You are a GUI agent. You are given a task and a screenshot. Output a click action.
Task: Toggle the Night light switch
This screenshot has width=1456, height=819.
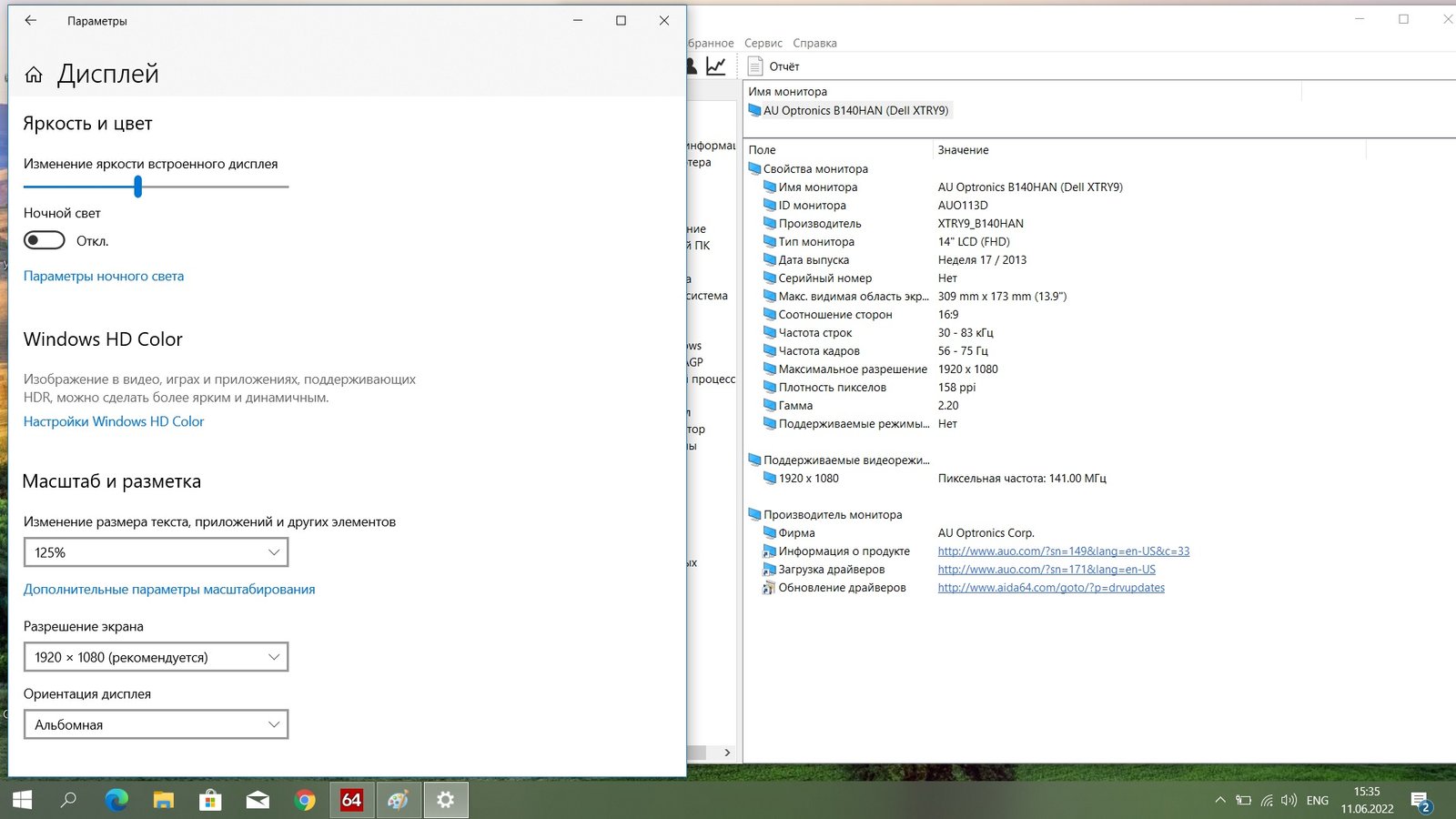(x=45, y=240)
